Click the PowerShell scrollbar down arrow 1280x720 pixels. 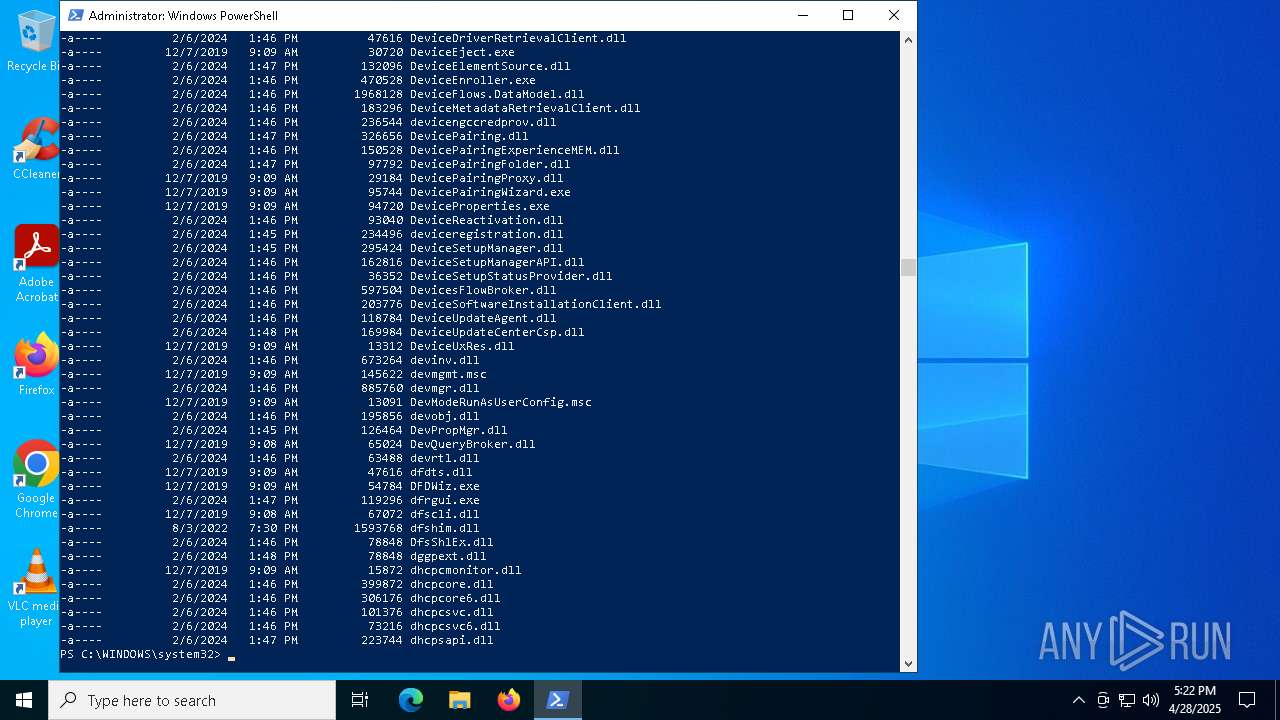click(908, 662)
